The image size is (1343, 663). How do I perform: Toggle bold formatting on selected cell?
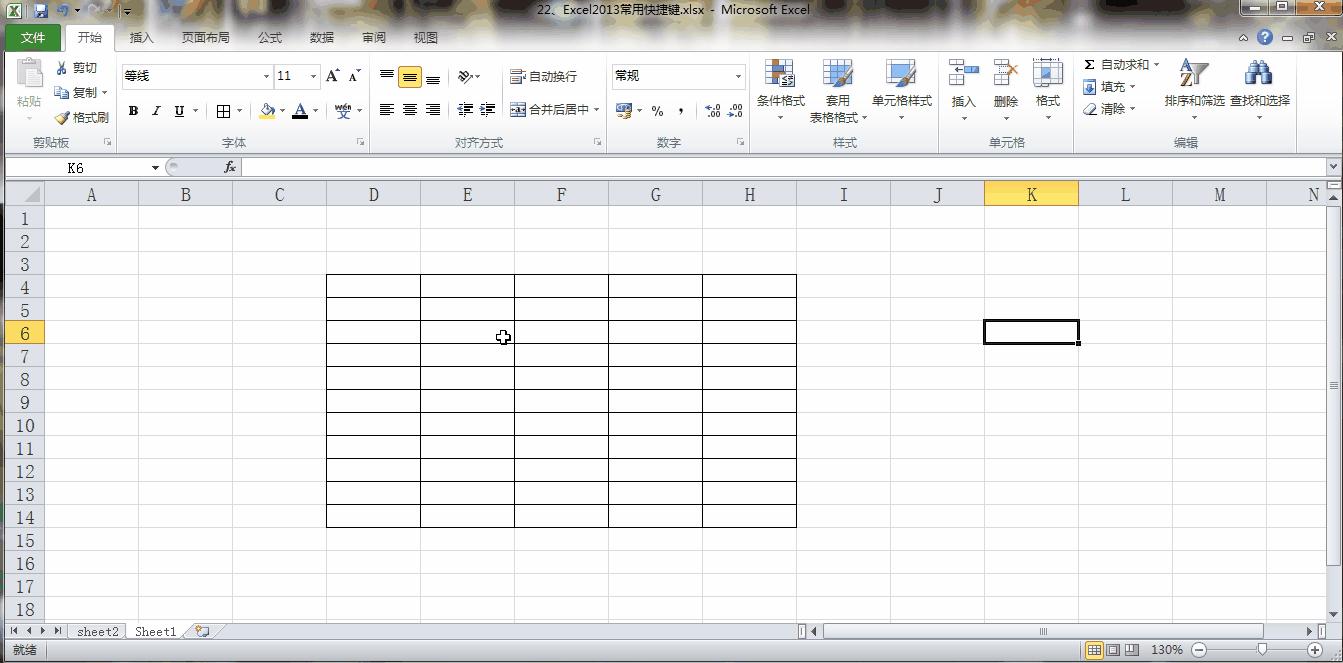point(133,111)
